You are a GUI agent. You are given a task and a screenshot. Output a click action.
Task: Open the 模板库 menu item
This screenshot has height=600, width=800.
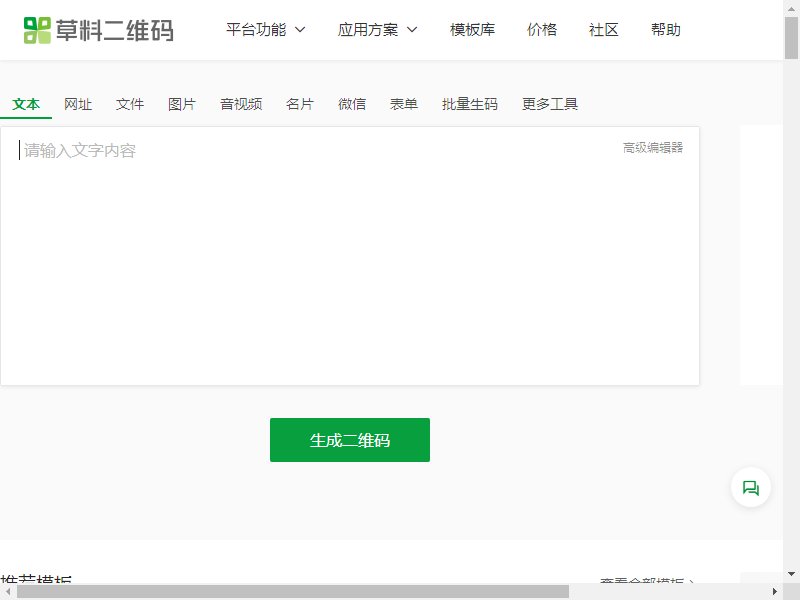point(472,30)
